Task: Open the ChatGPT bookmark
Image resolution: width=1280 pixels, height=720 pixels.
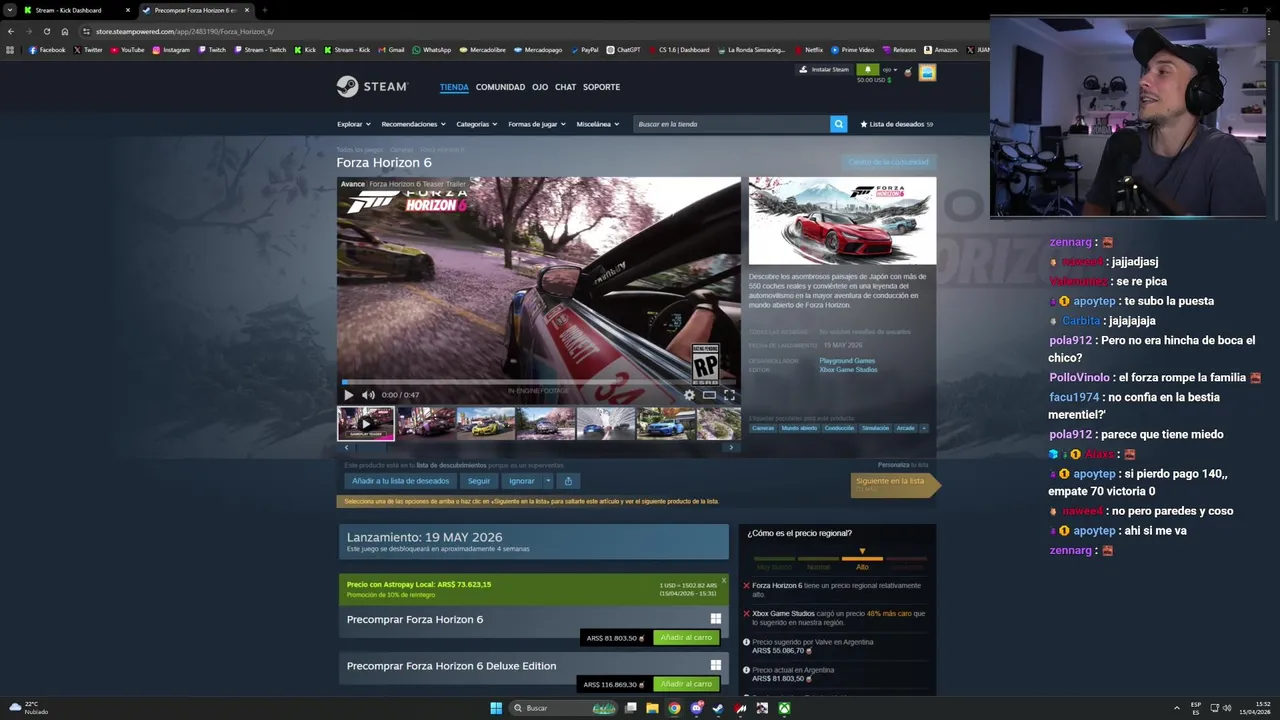Action: click(624, 50)
